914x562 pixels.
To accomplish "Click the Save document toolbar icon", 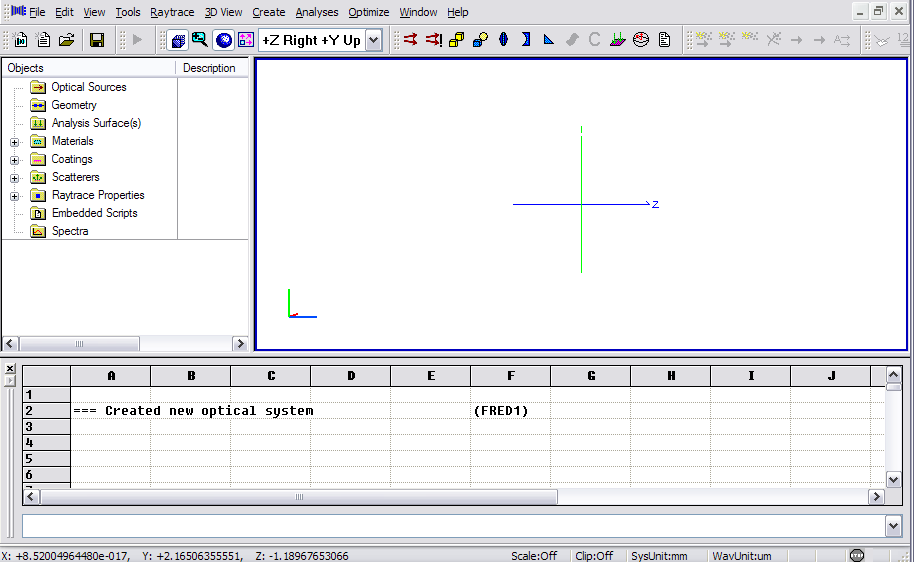I will point(97,40).
